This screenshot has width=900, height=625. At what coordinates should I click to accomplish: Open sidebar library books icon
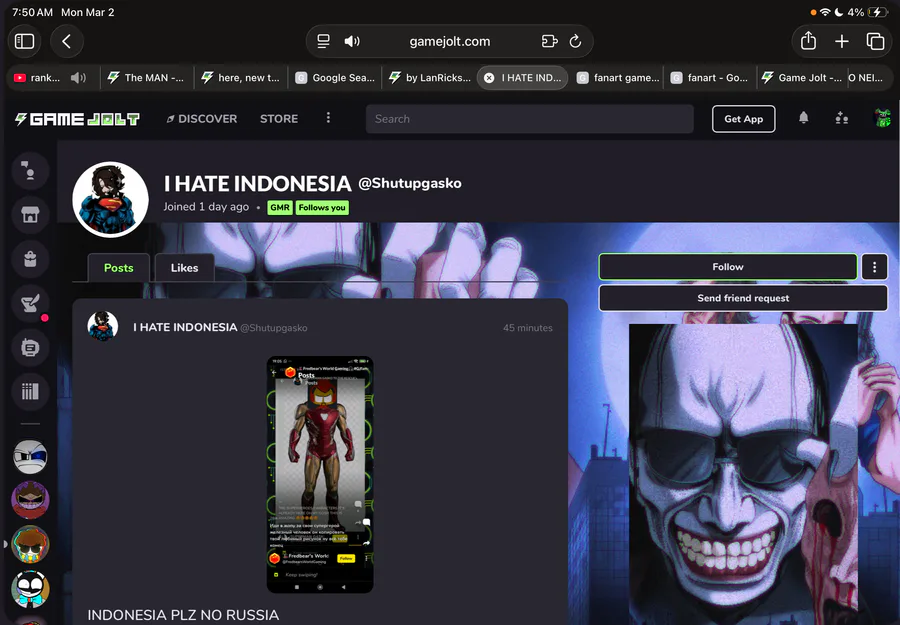coord(30,391)
